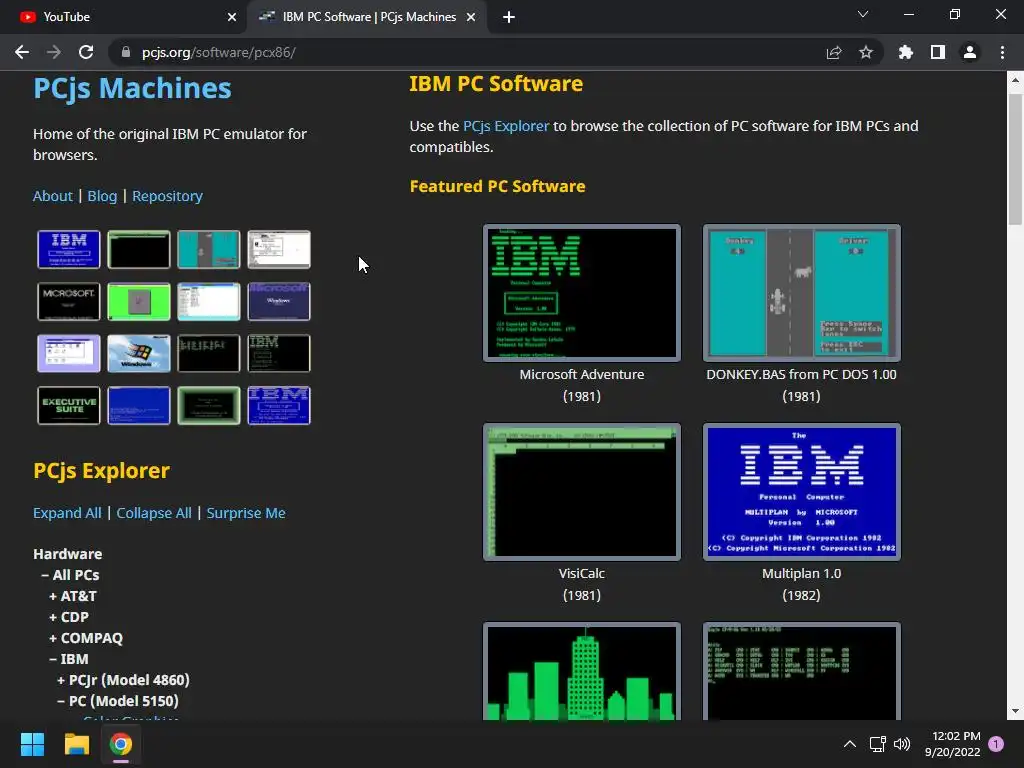
Task: Collapse the PC (Model 5150) node
Action: pyautogui.click(x=118, y=701)
